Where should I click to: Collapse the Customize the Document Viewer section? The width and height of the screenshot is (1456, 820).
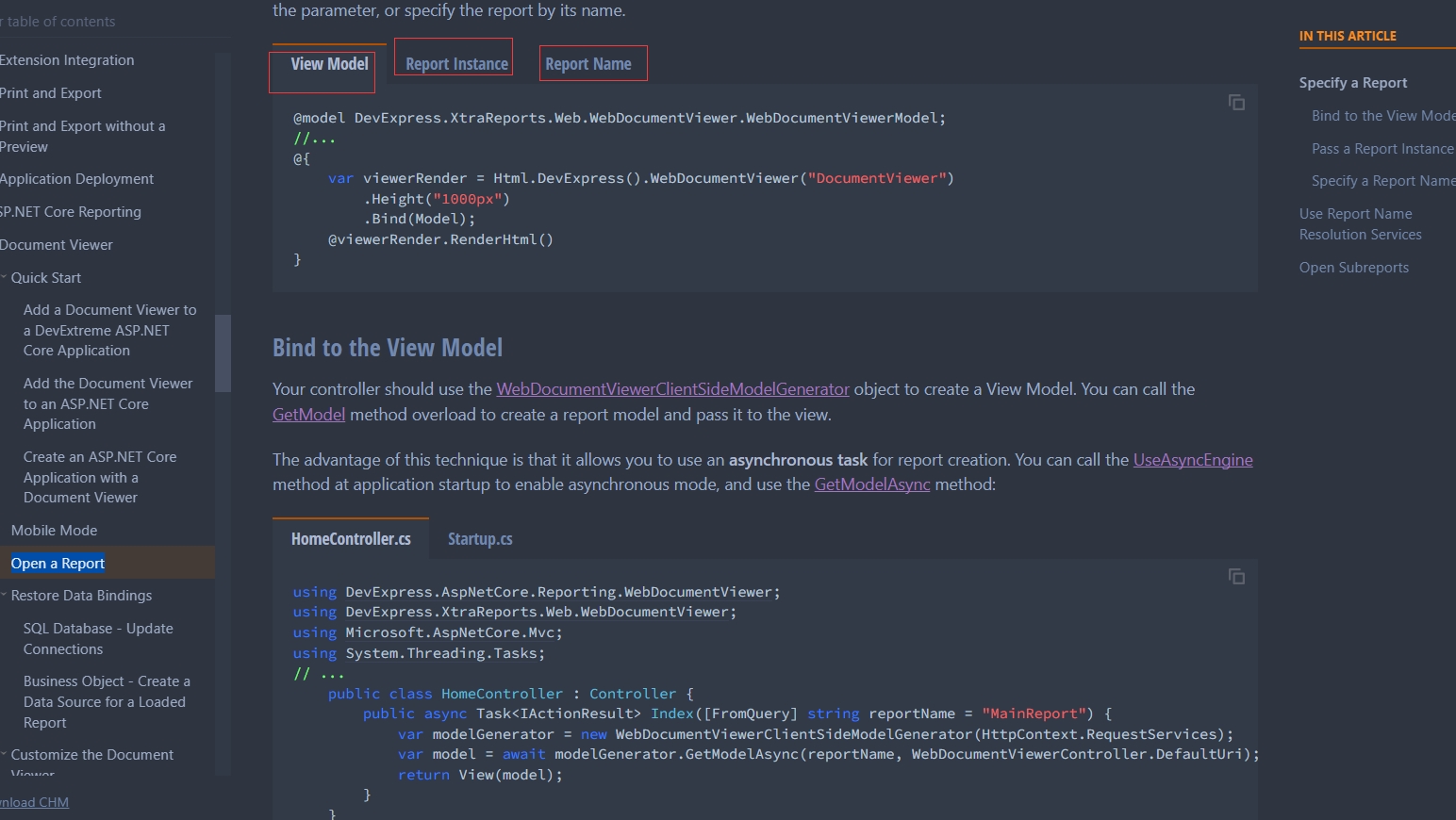[x=4, y=754]
